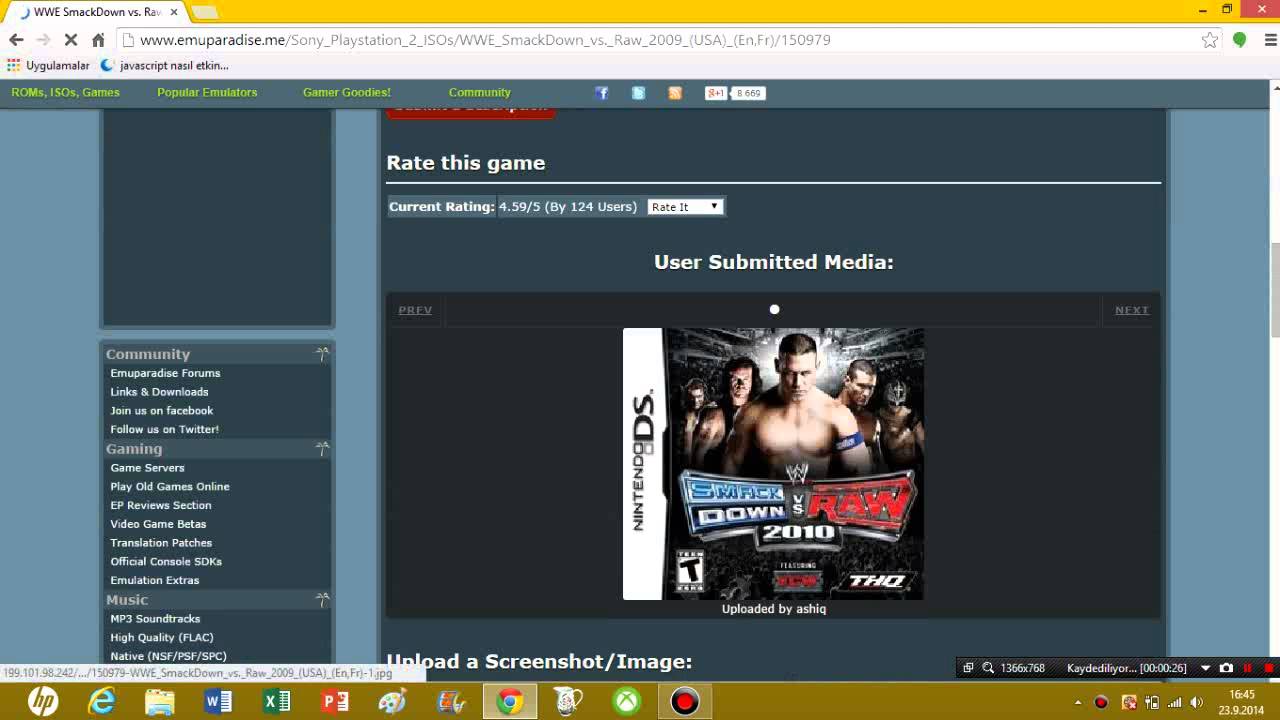The width and height of the screenshot is (1280, 720).
Task: Open EP Reviews Section link
Action: point(161,505)
